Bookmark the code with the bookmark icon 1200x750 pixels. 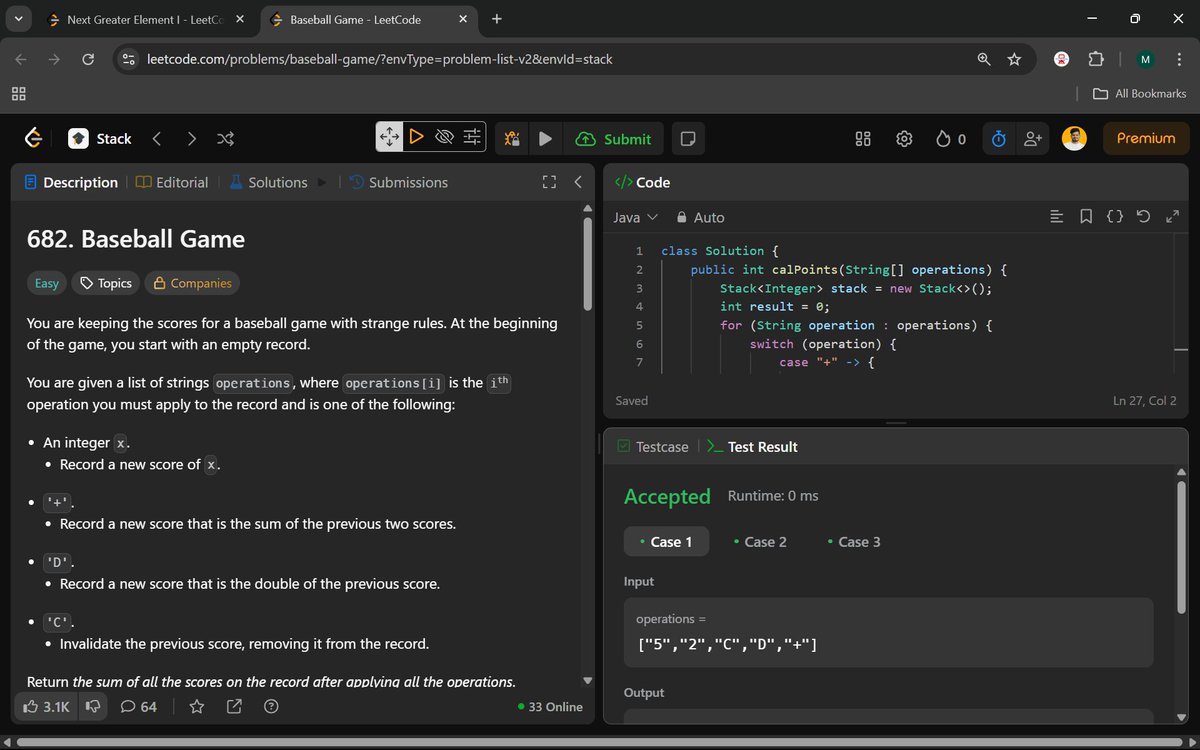(1086, 216)
